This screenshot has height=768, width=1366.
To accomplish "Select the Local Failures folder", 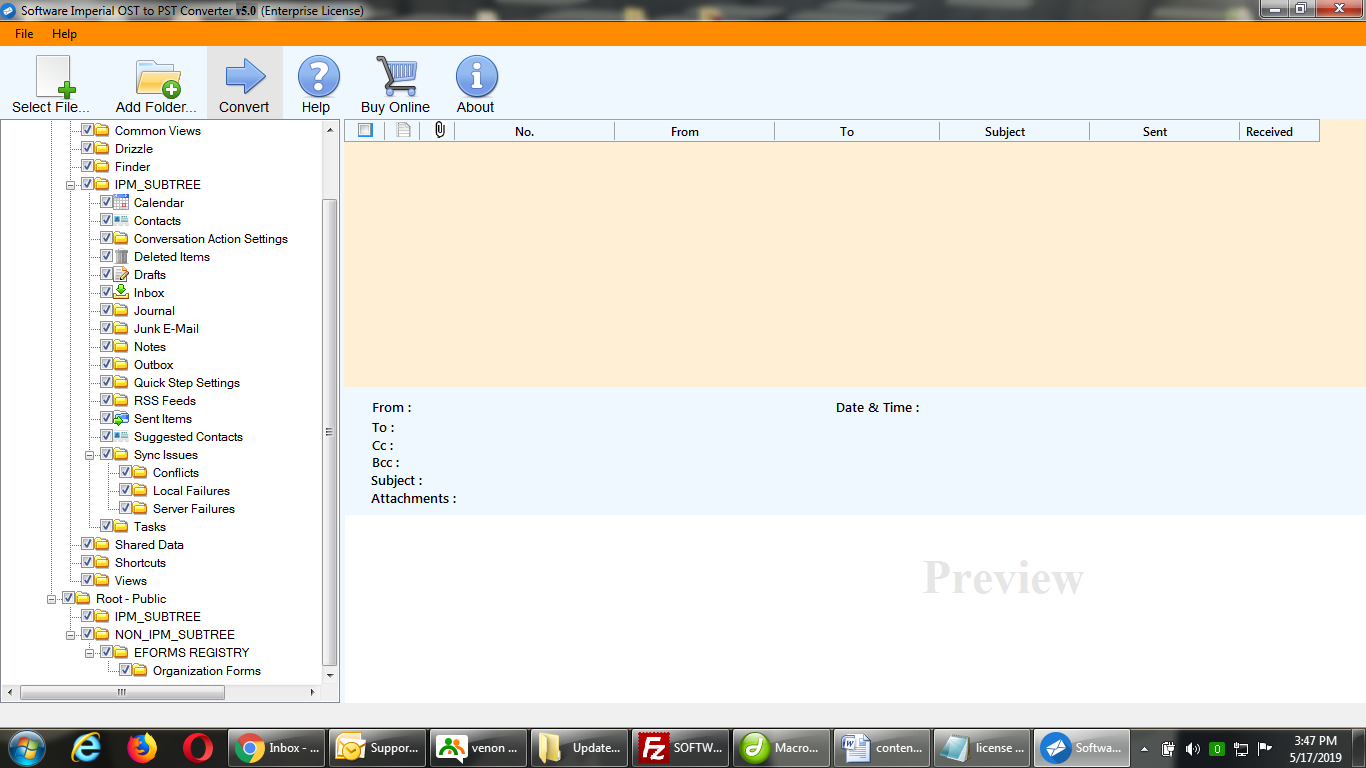I will click(191, 490).
